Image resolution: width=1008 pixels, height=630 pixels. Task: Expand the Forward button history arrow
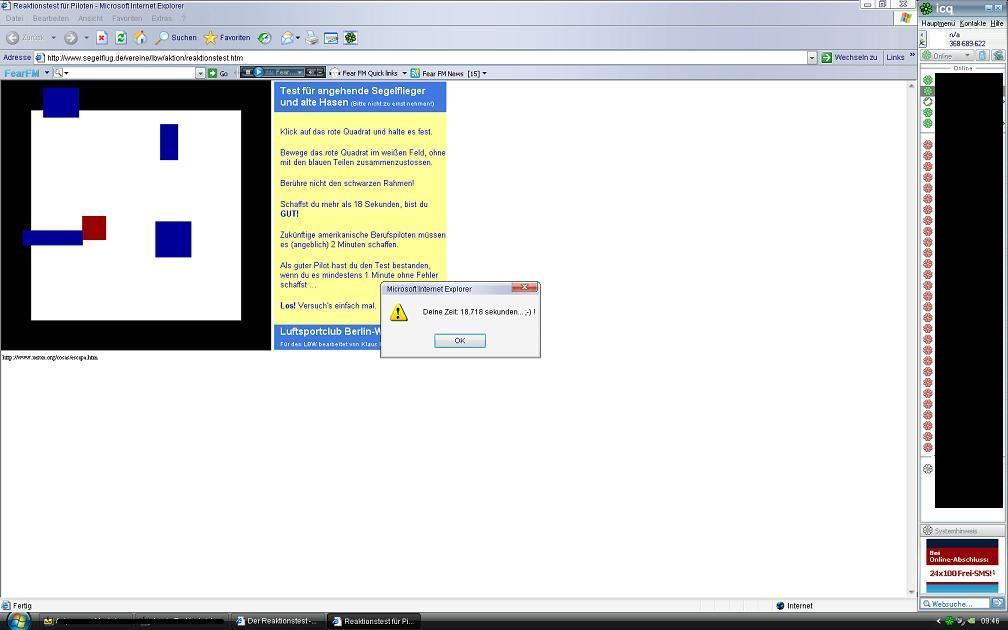pyautogui.click(x=86, y=38)
